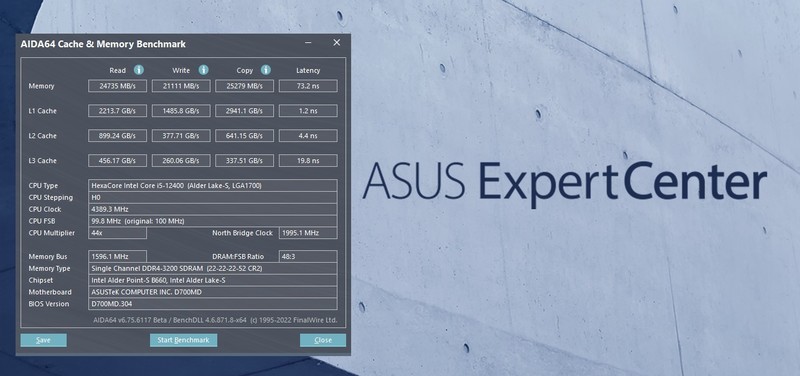Click the DRAM:FSB Ratio field
The height and width of the screenshot is (376, 800).
click(308, 257)
